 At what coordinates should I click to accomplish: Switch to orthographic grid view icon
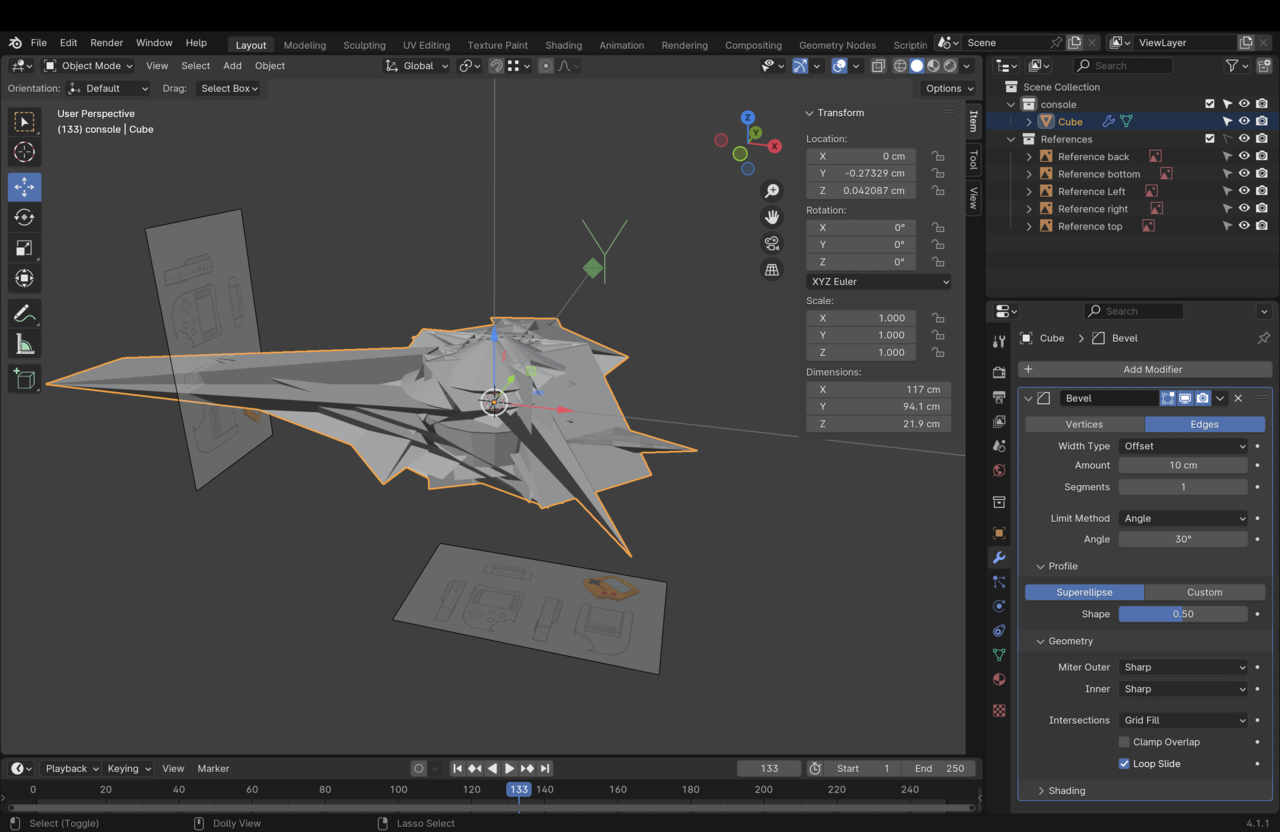pos(772,270)
